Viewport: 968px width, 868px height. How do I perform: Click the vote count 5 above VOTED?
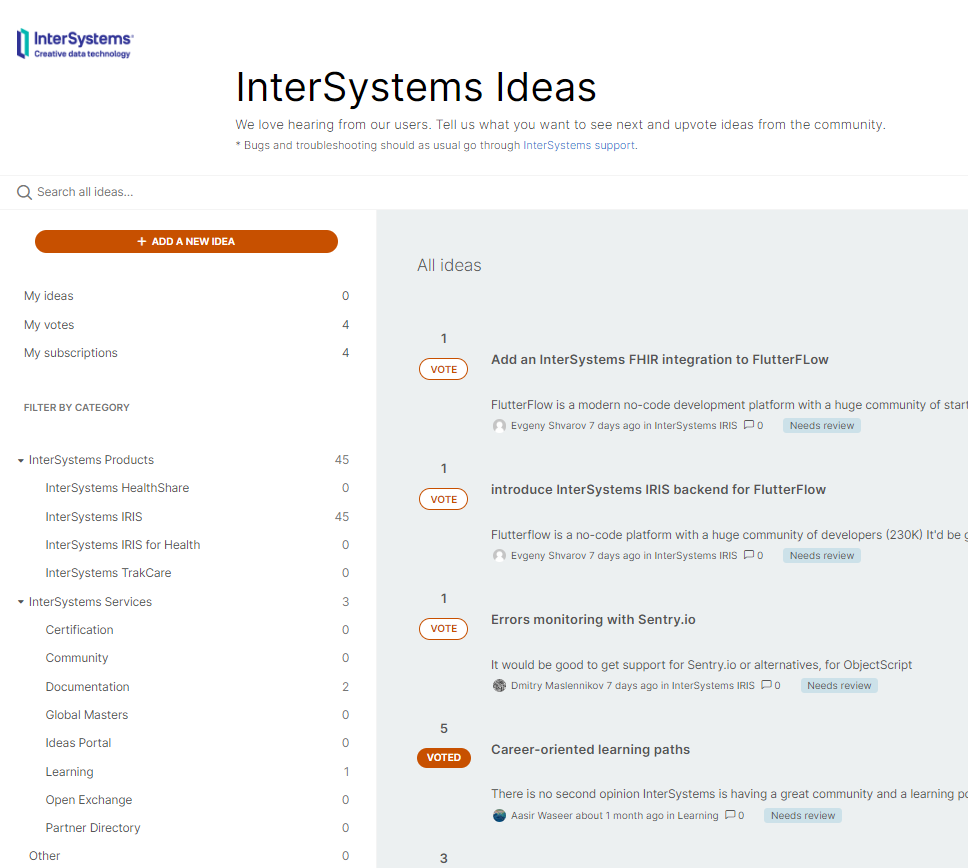443,728
